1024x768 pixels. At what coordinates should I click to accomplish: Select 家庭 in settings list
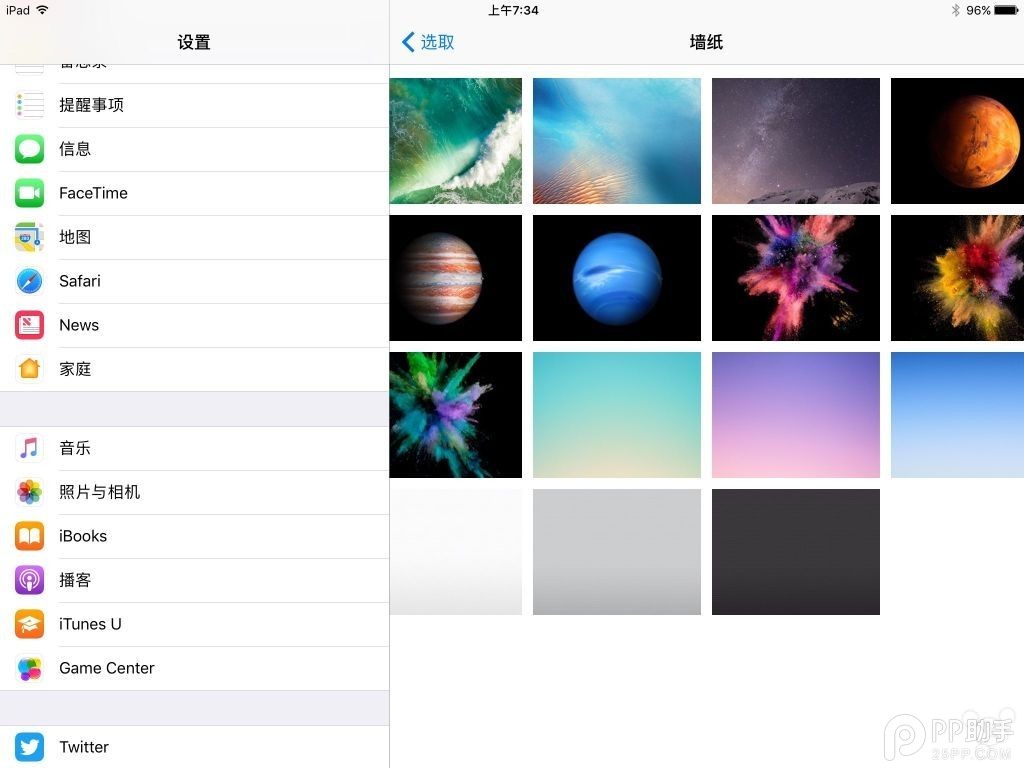195,369
